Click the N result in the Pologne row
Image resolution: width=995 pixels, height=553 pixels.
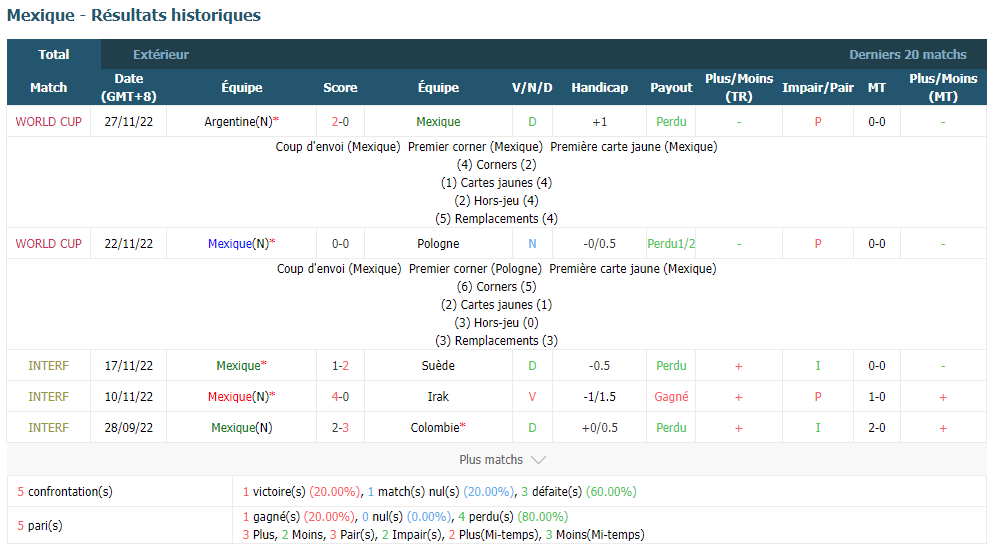pyautogui.click(x=532, y=244)
